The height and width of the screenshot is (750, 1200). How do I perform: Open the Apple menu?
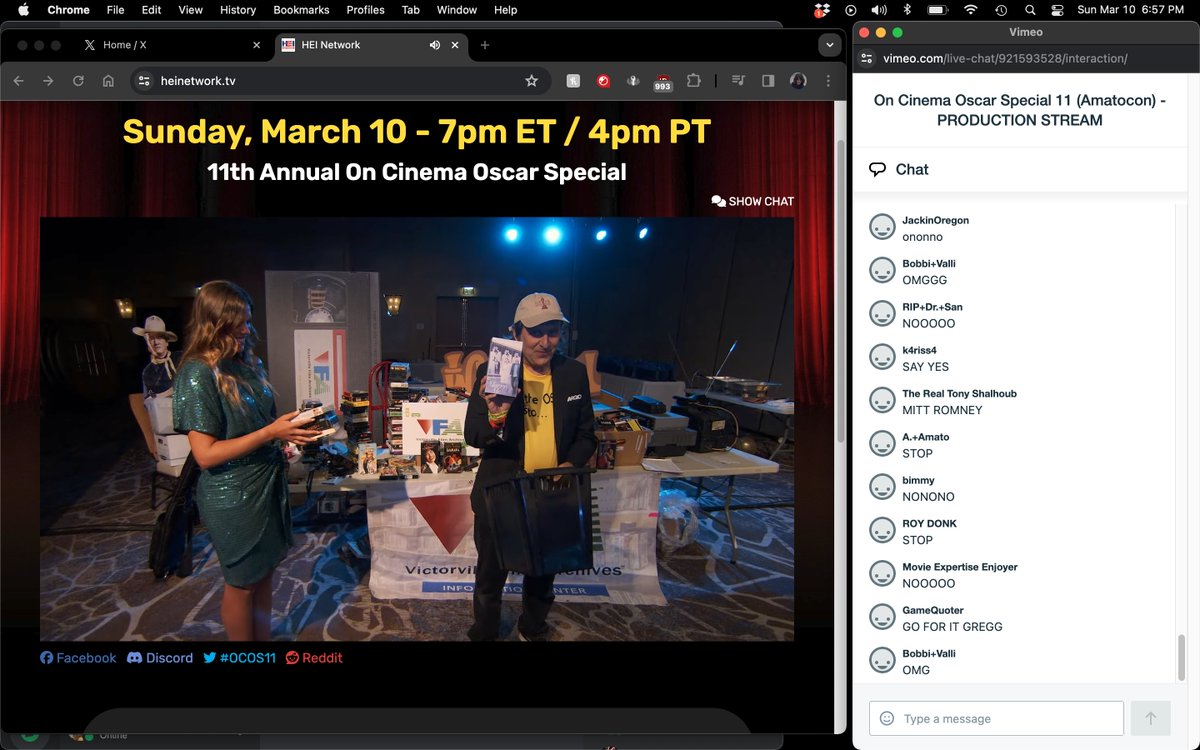[24, 10]
